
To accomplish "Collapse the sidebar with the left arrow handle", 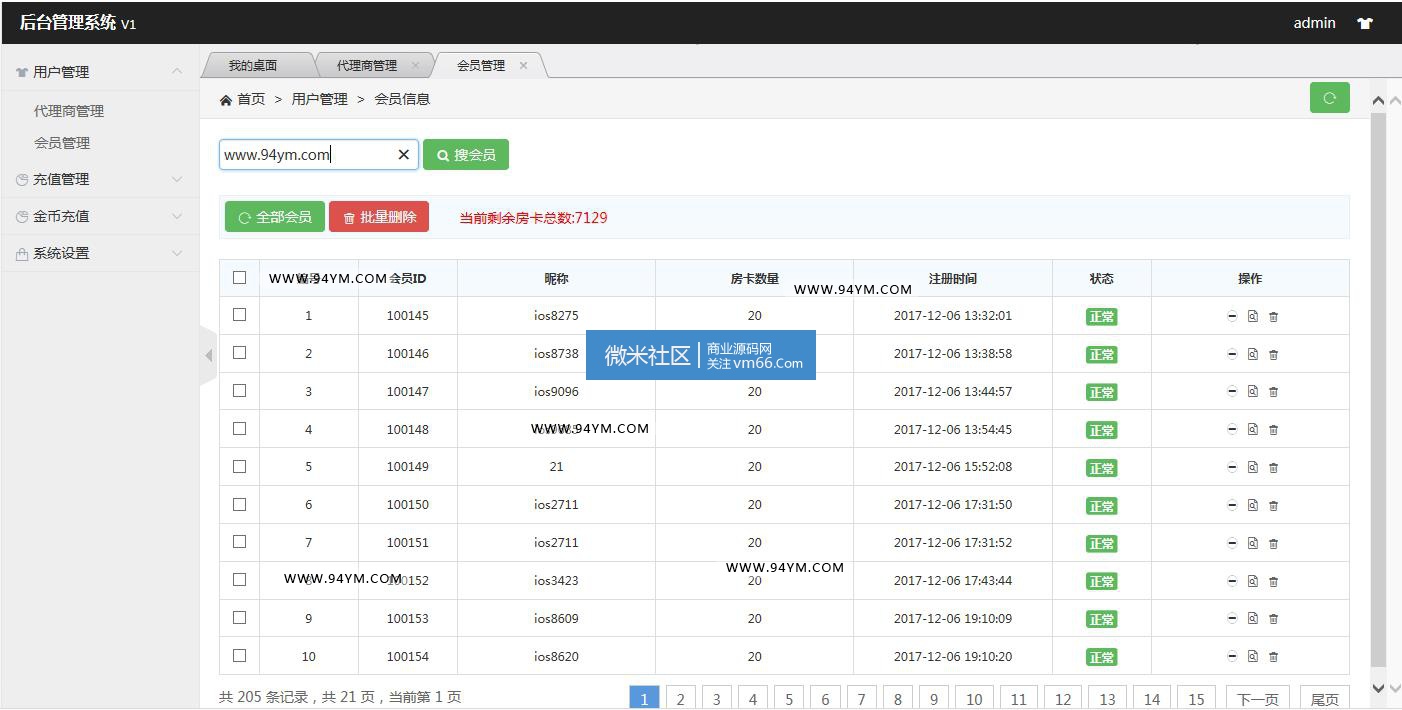I will tap(208, 355).
